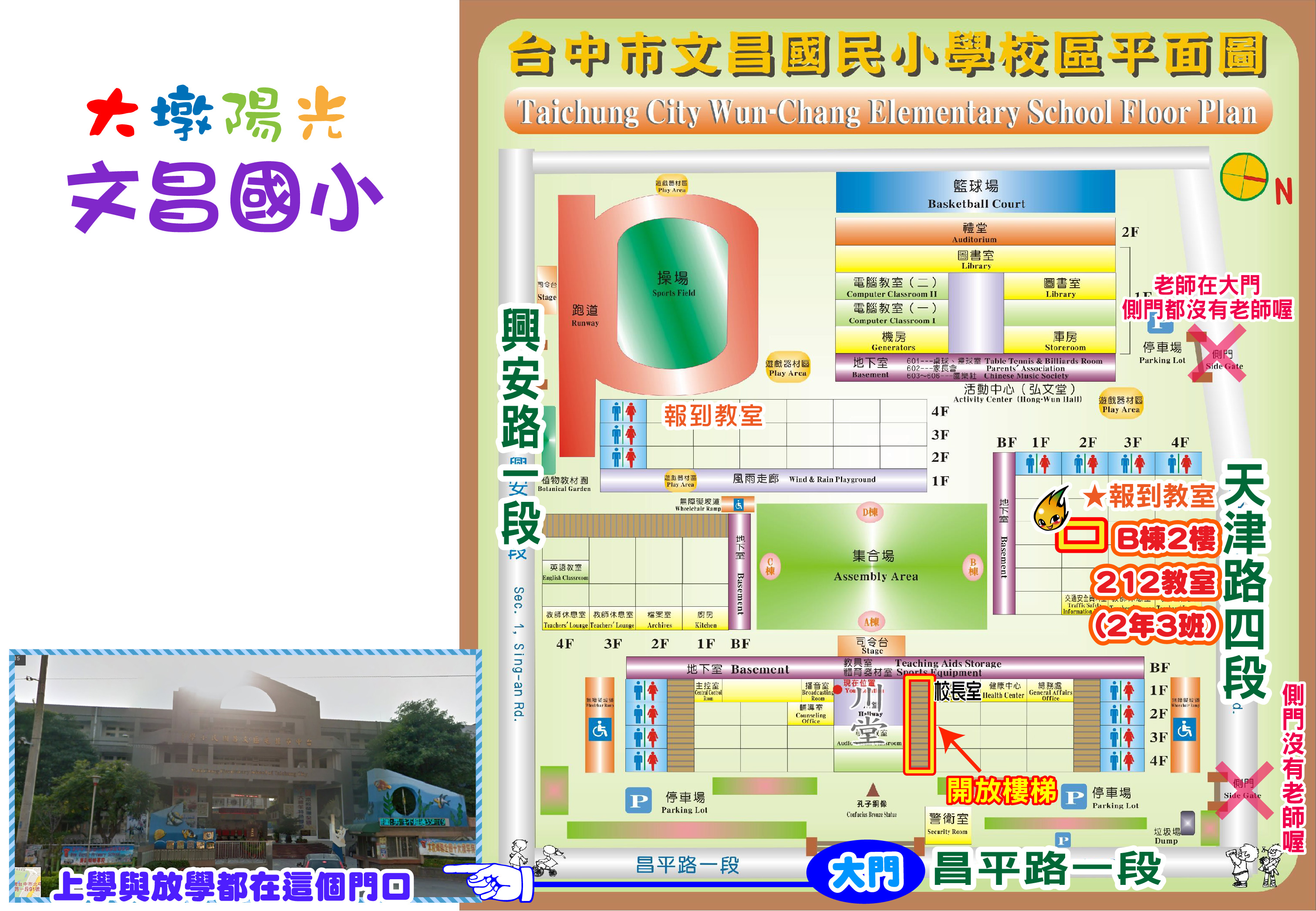This screenshot has width=1316, height=911.
Task: Click the north compass icon
Action: tap(1244, 177)
